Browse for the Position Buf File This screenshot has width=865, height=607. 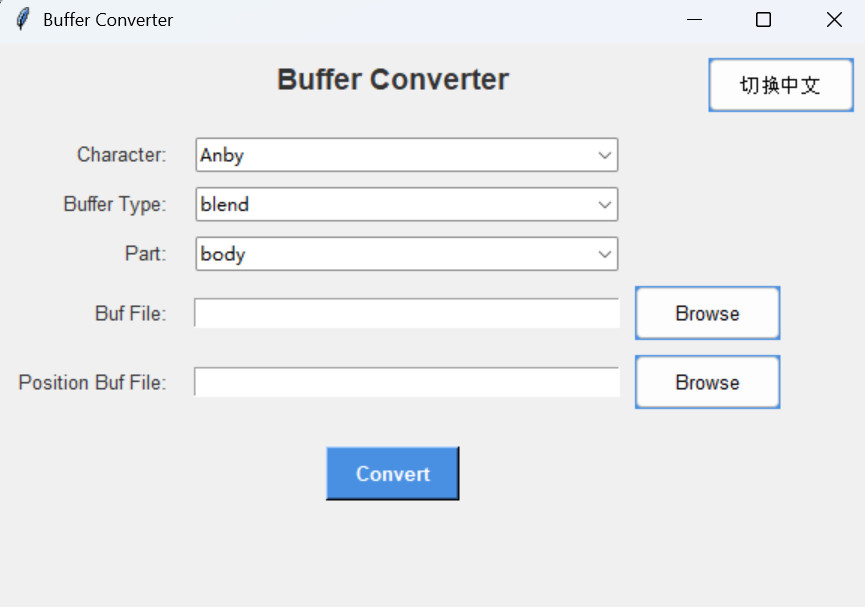coord(707,382)
